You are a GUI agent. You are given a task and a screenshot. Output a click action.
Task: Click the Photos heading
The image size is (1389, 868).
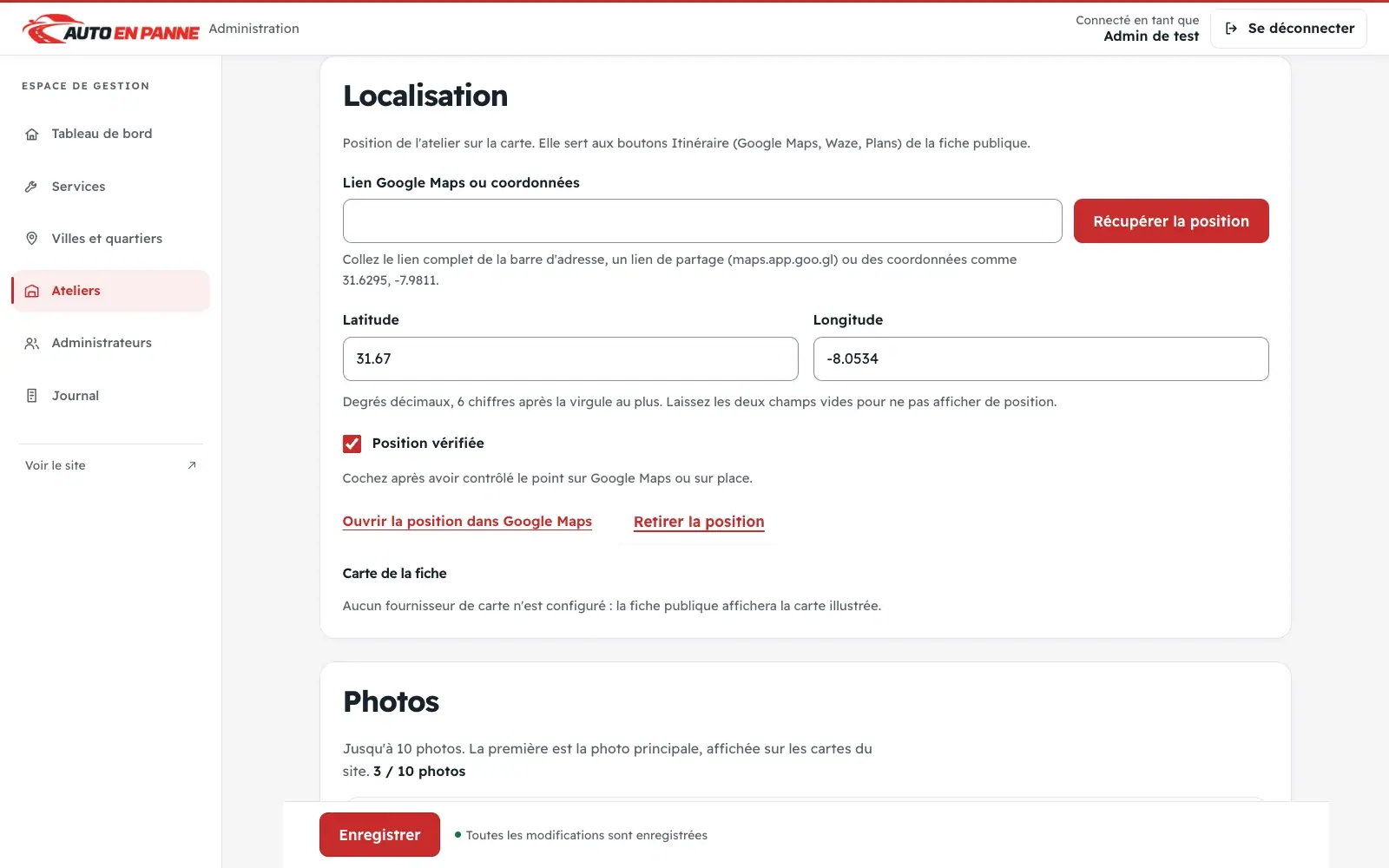coord(391,701)
